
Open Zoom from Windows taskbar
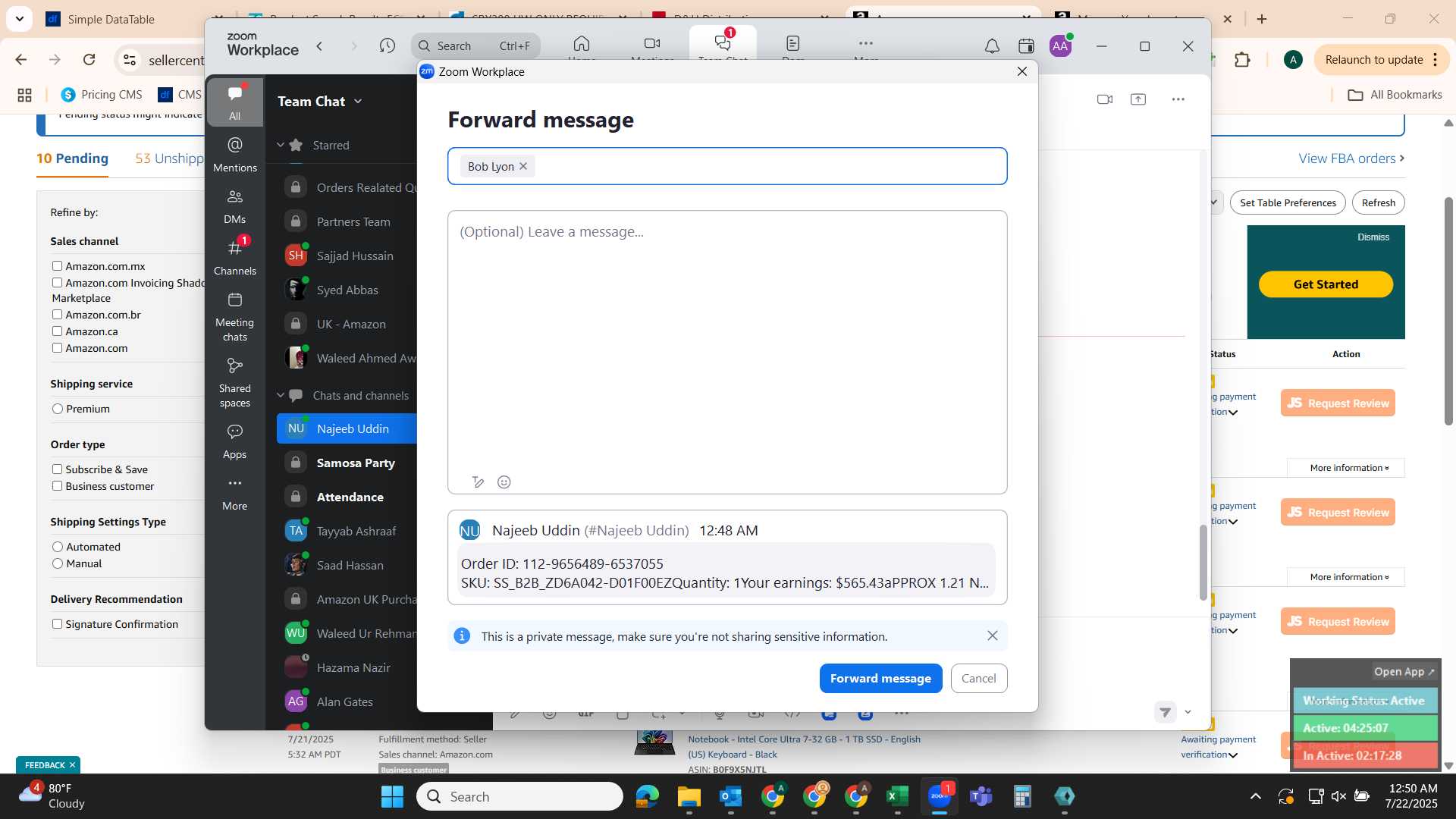[940, 796]
